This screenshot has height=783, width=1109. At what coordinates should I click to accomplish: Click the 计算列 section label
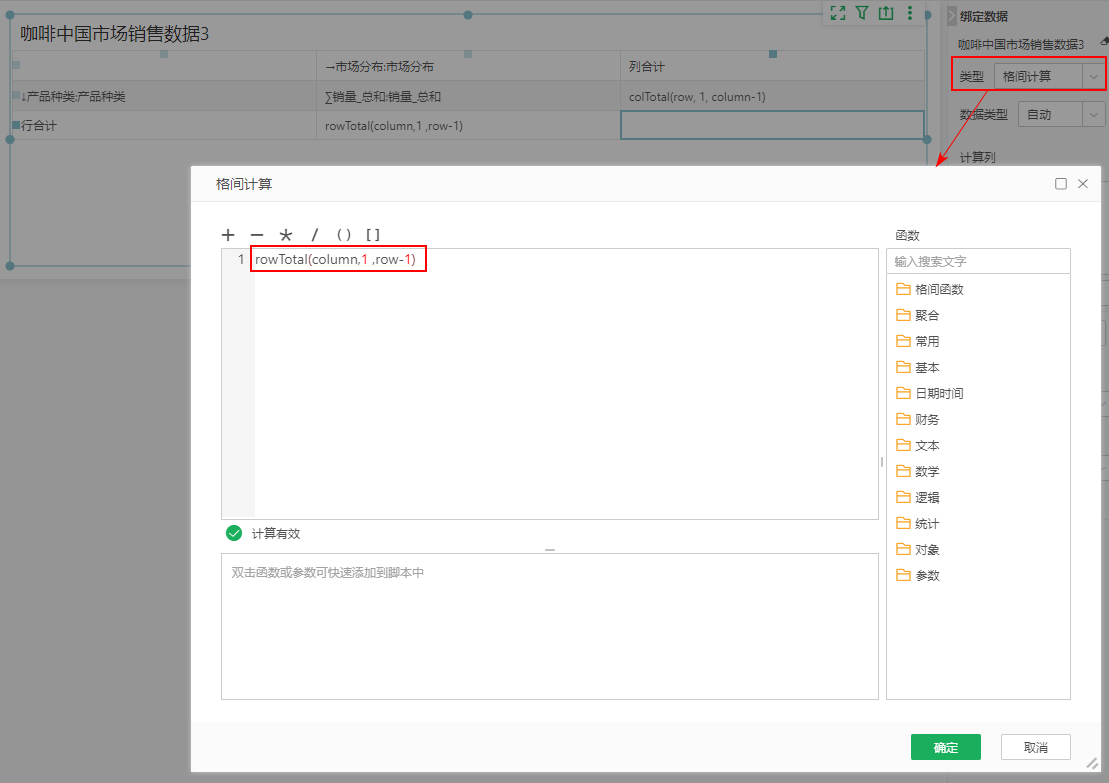[977, 157]
